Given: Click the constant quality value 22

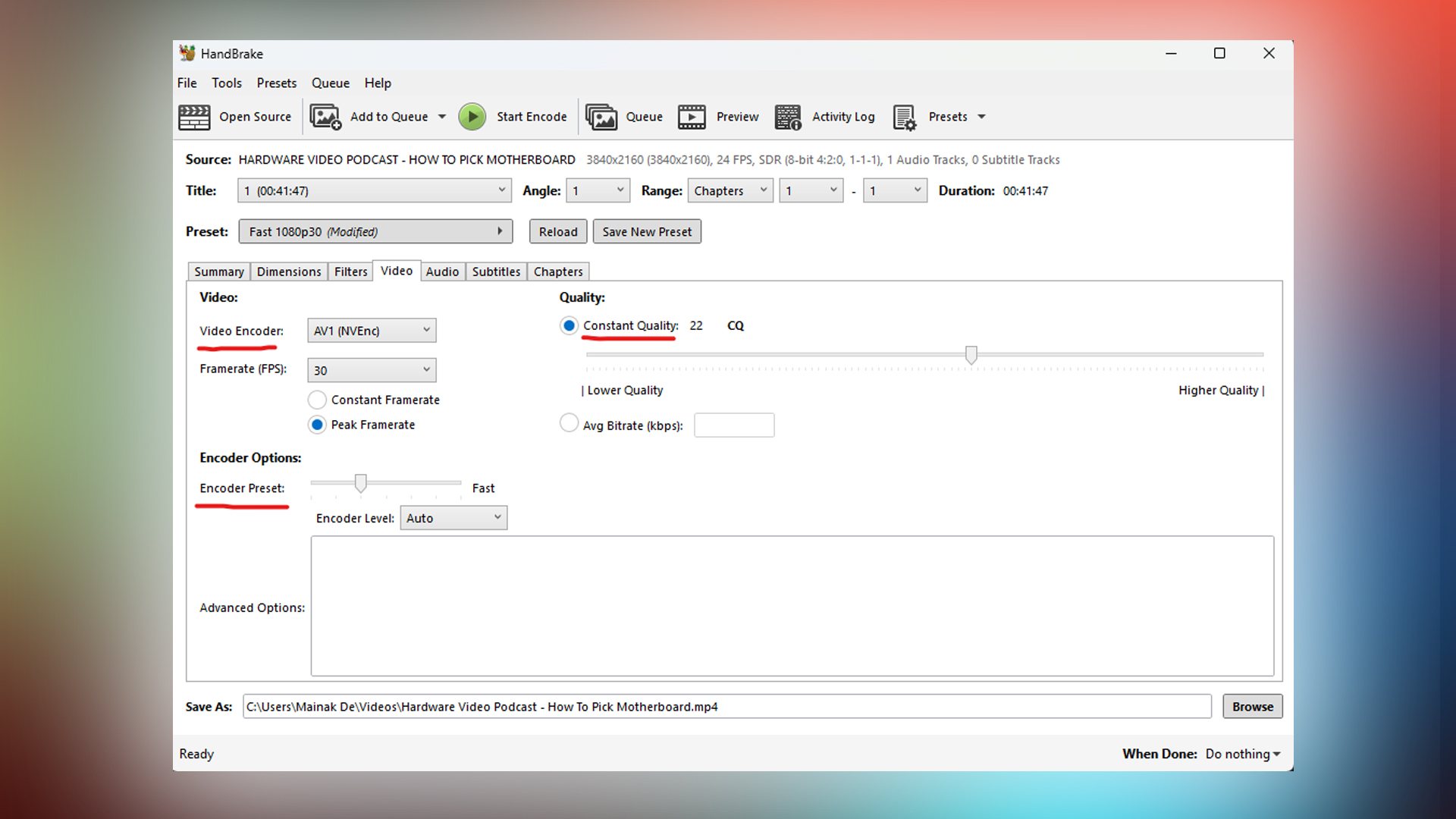Looking at the screenshot, I should (x=696, y=325).
